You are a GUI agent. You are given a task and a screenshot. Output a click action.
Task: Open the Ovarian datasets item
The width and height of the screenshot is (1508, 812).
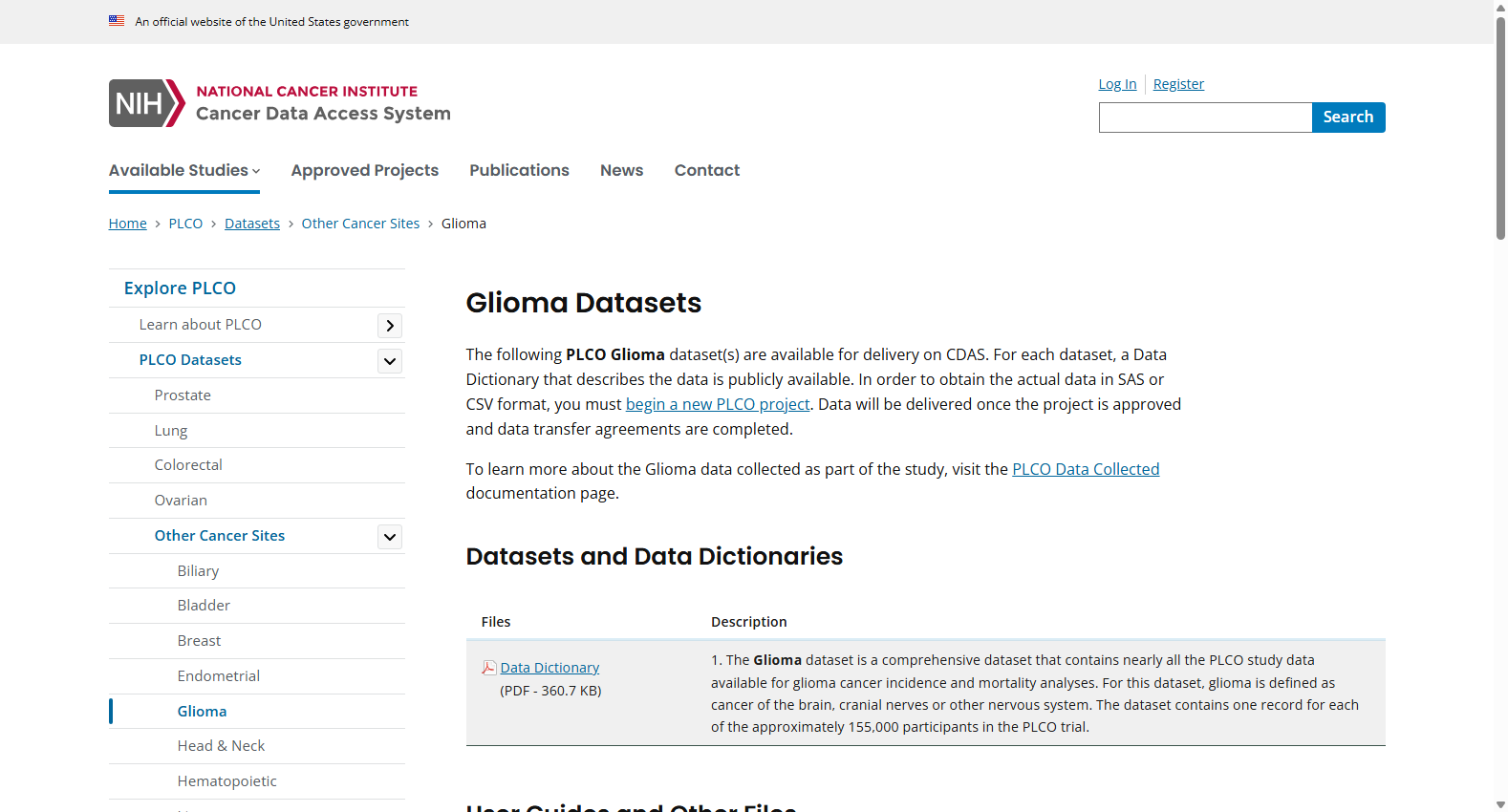click(x=181, y=501)
